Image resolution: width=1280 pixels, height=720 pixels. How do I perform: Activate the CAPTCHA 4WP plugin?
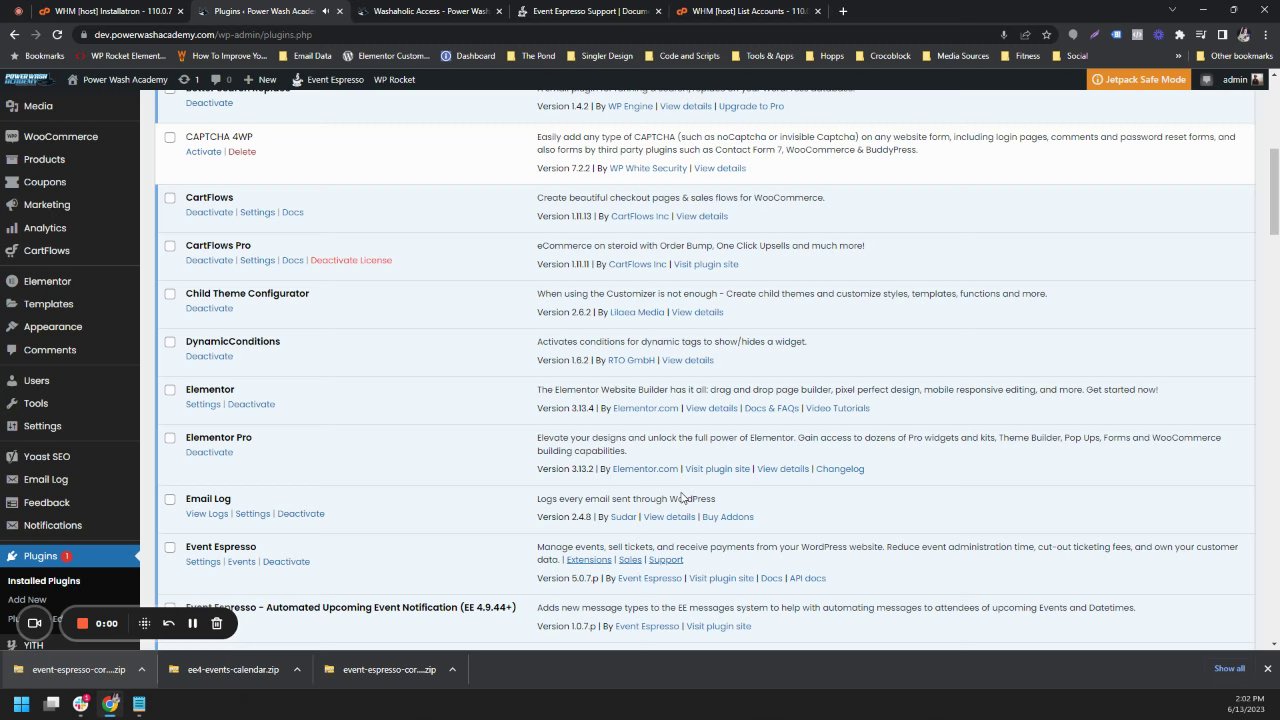pyautogui.click(x=203, y=152)
